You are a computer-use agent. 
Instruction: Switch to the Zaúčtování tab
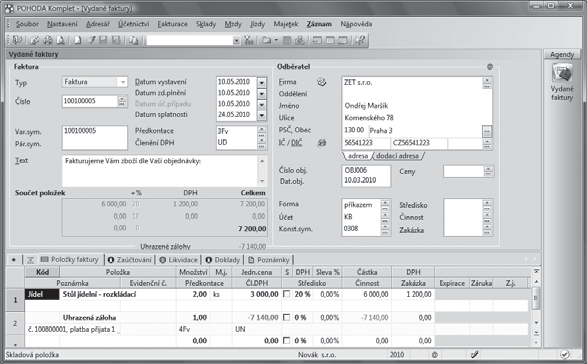(x=130, y=260)
